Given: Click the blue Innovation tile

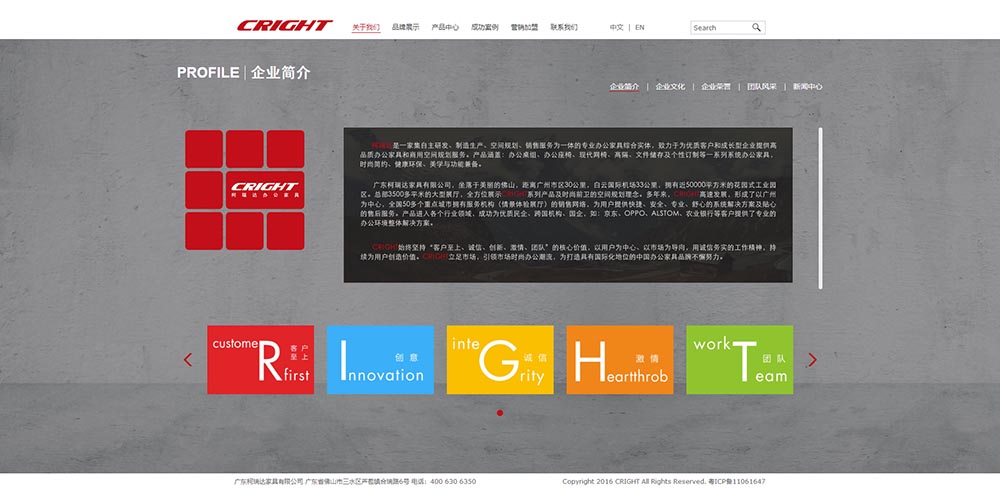Looking at the screenshot, I should 380,360.
